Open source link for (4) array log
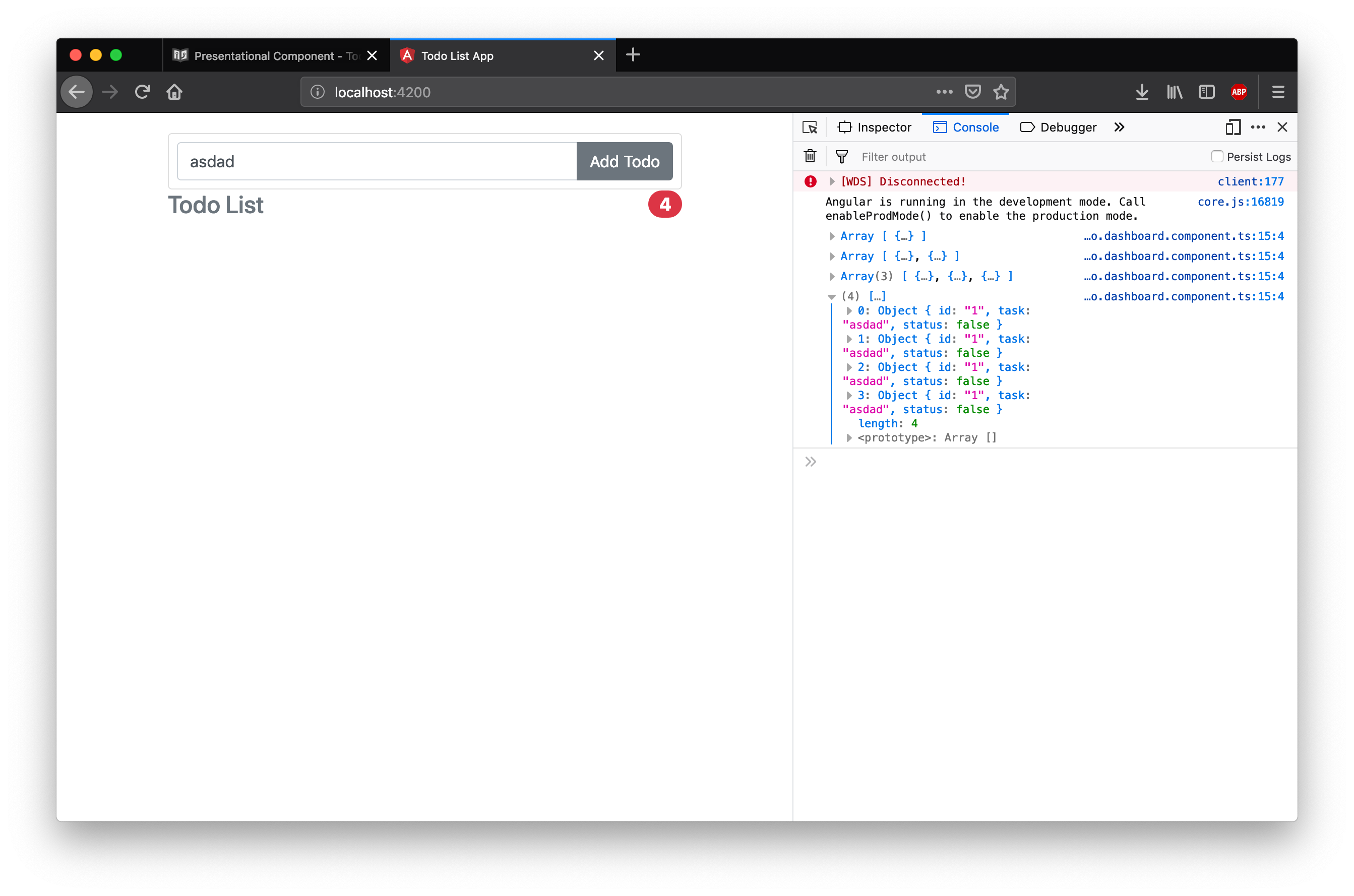1354x896 pixels. (x=1183, y=297)
